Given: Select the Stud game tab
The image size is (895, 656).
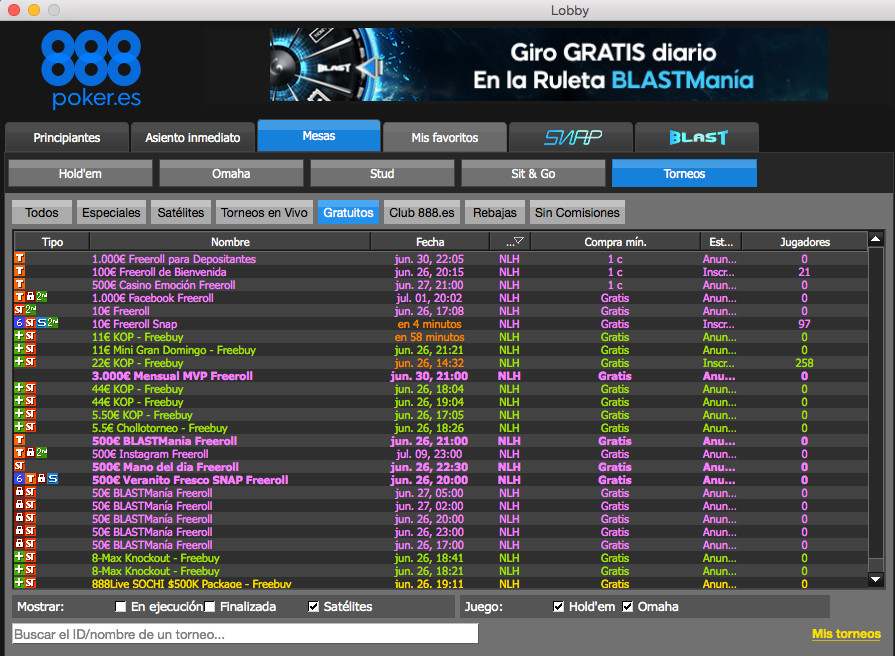Looking at the screenshot, I should (382, 174).
